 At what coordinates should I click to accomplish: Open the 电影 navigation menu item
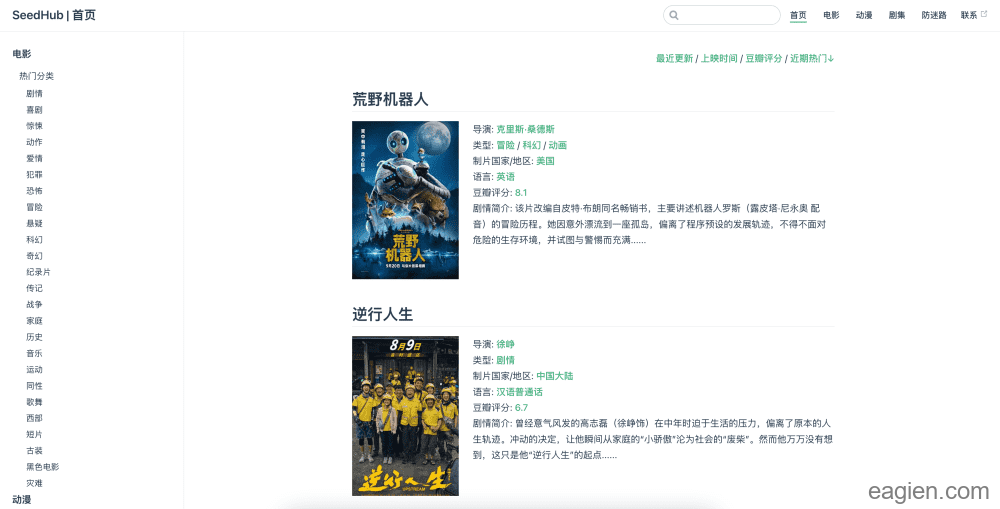(831, 15)
